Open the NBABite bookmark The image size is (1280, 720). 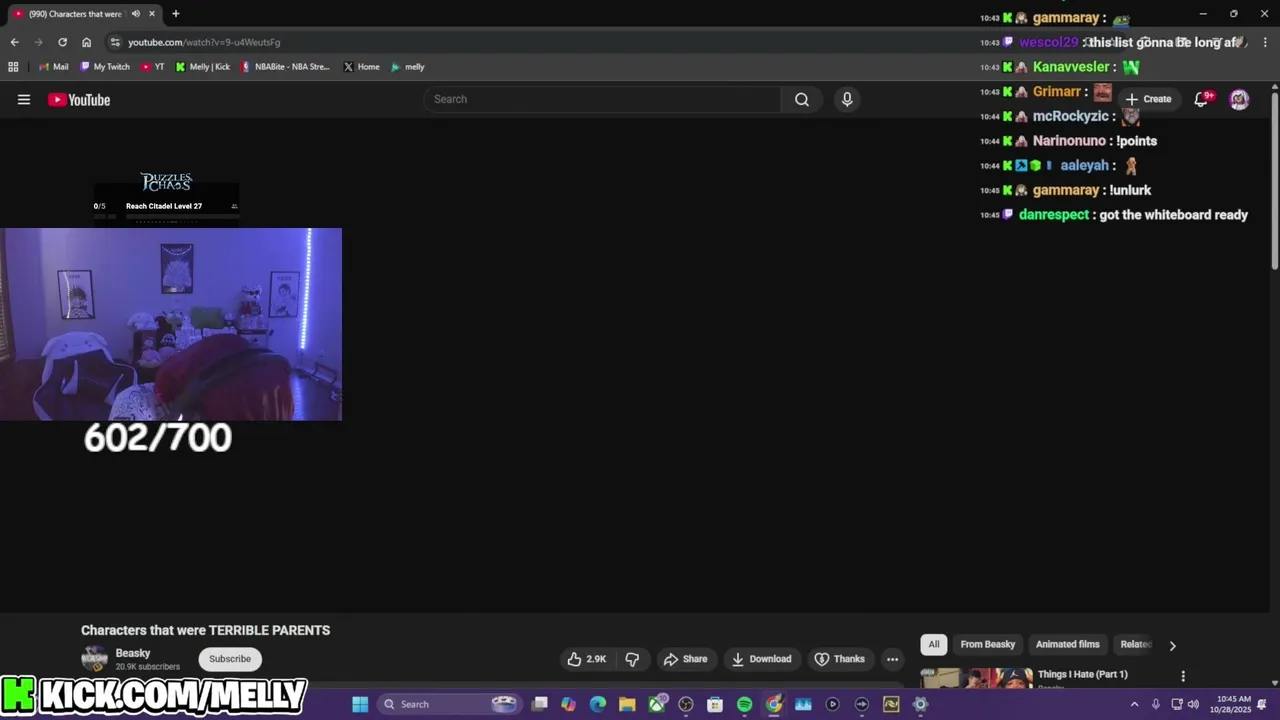click(286, 67)
